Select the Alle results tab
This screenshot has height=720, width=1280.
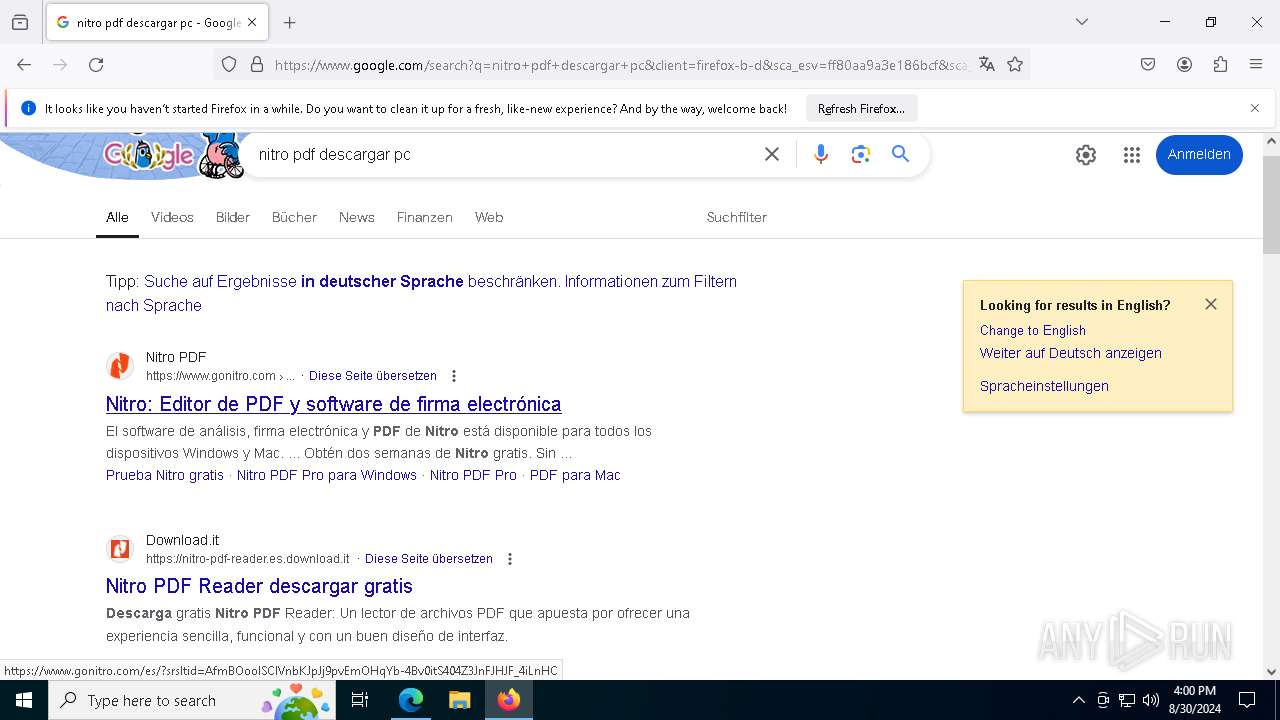pos(117,217)
